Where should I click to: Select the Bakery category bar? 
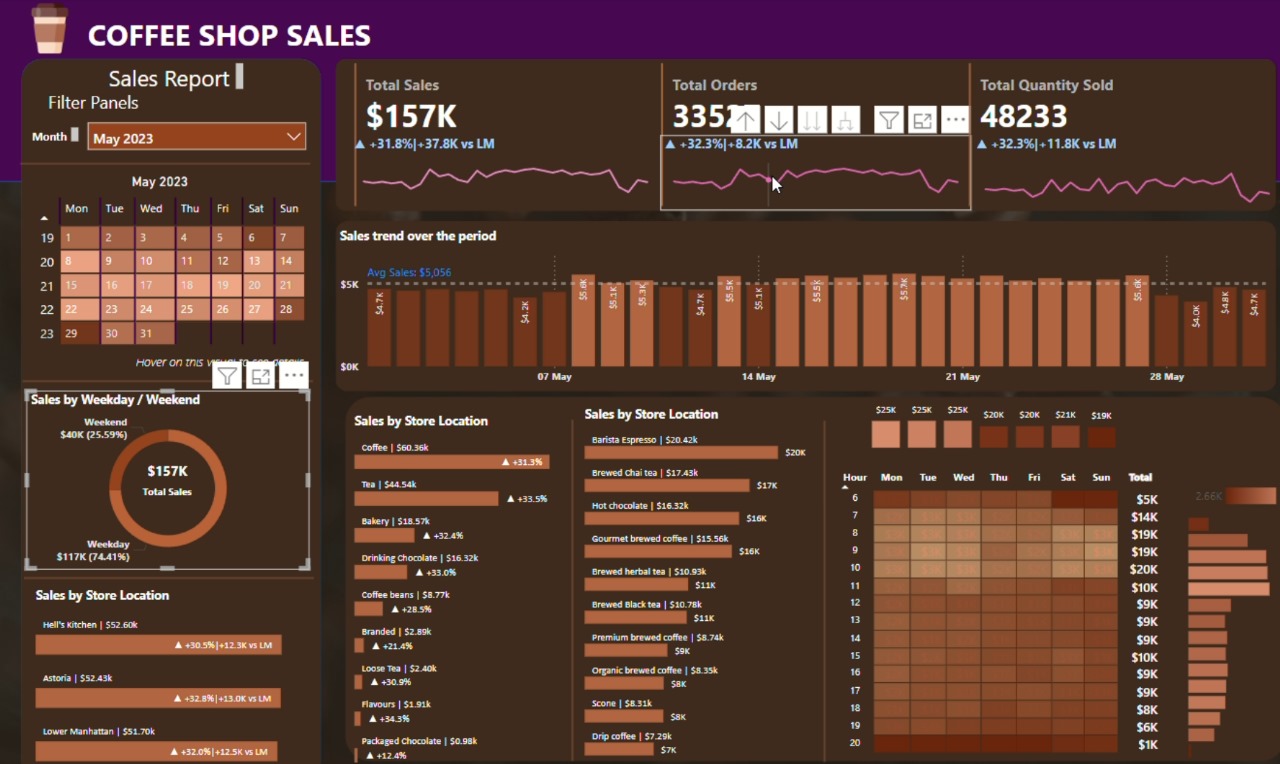pos(385,535)
